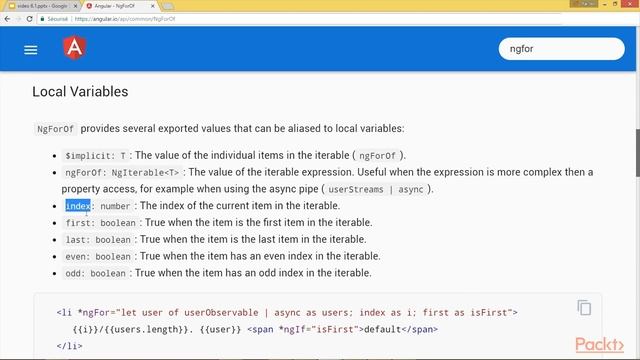Click the browser address bar URL
This screenshot has width=640, height=360.
125,19
